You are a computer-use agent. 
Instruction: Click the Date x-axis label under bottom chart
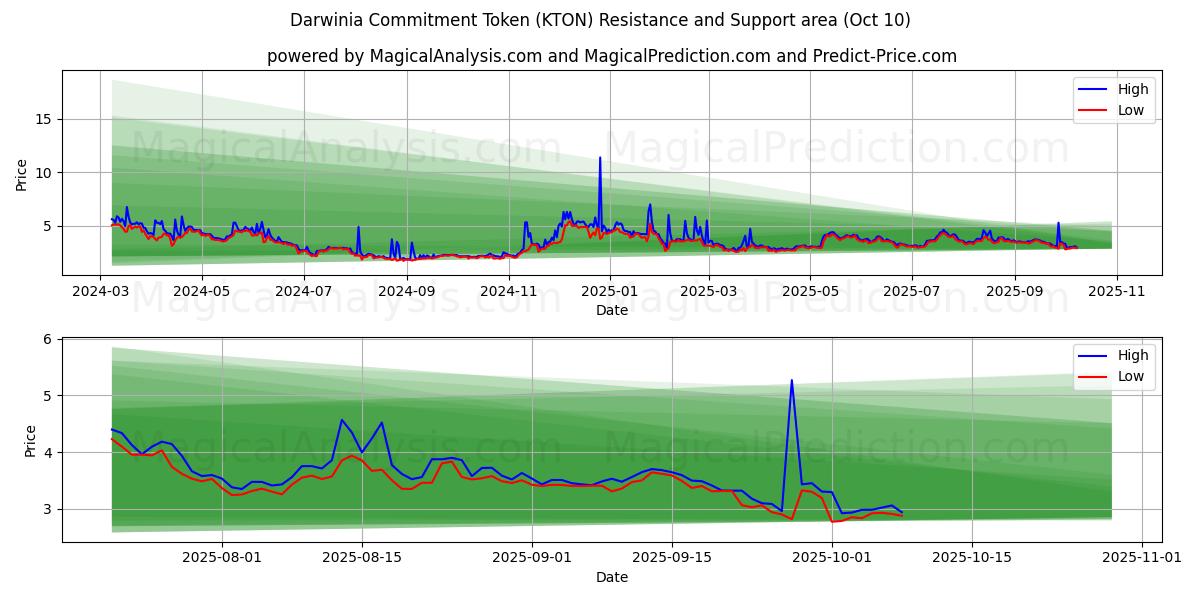[611, 577]
